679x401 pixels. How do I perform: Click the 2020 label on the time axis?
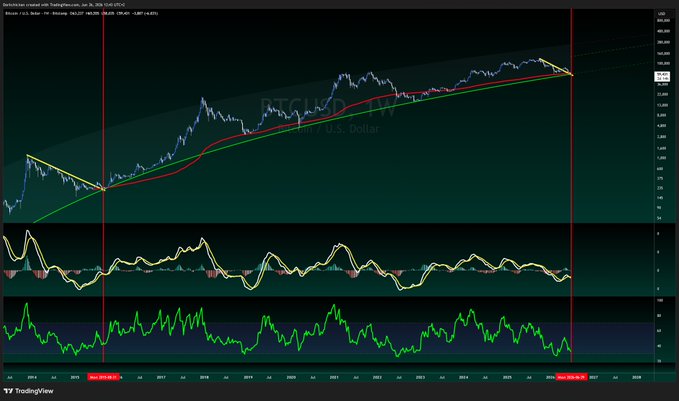coord(291,377)
